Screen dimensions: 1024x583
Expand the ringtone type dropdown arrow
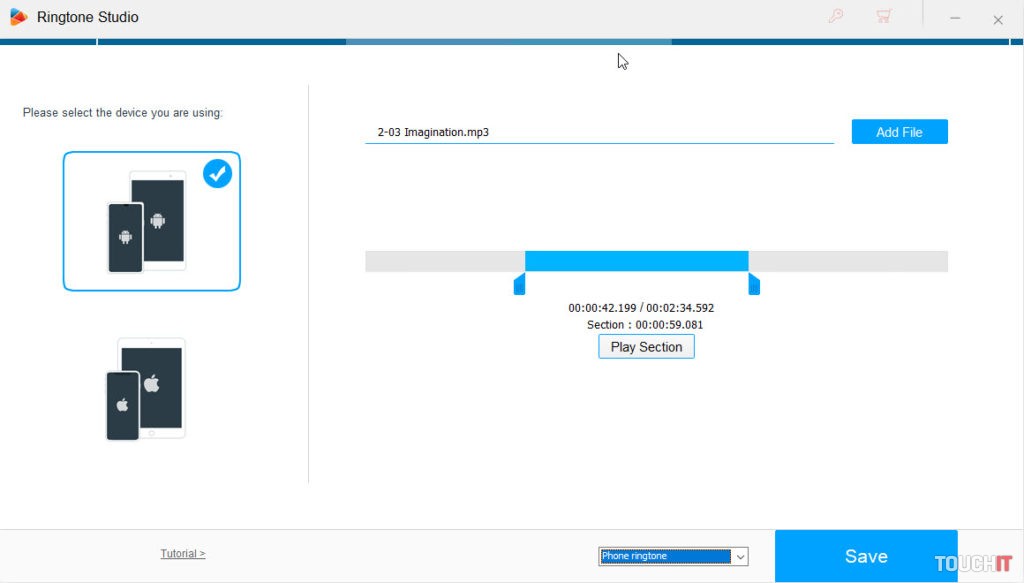click(740, 556)
